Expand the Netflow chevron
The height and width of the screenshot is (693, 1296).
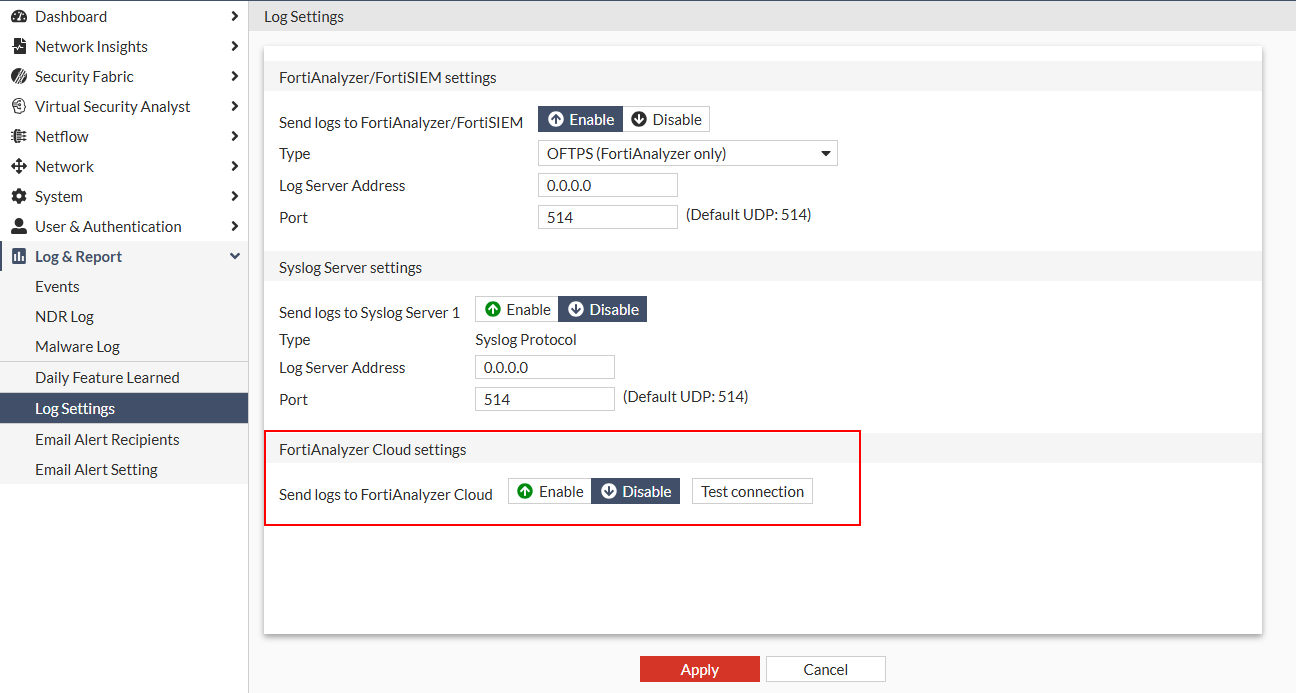click(x=234, y=136)
